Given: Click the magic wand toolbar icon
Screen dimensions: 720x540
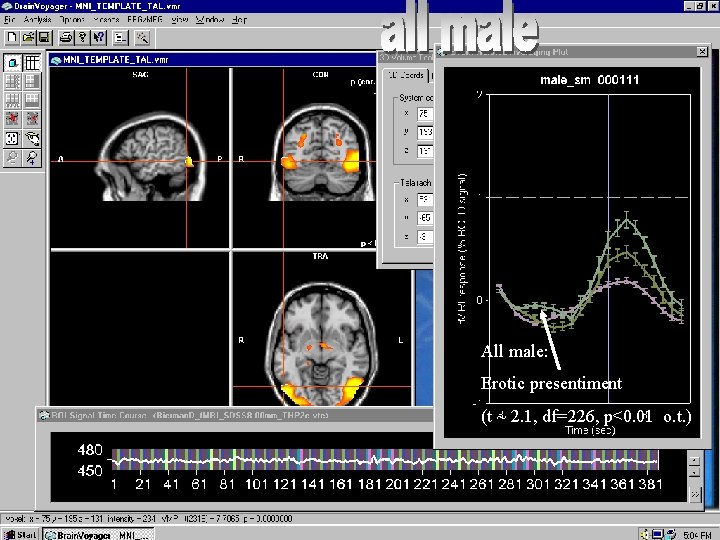Looking at the screenshot, I should pyautogui.click(x=142, y=37).
